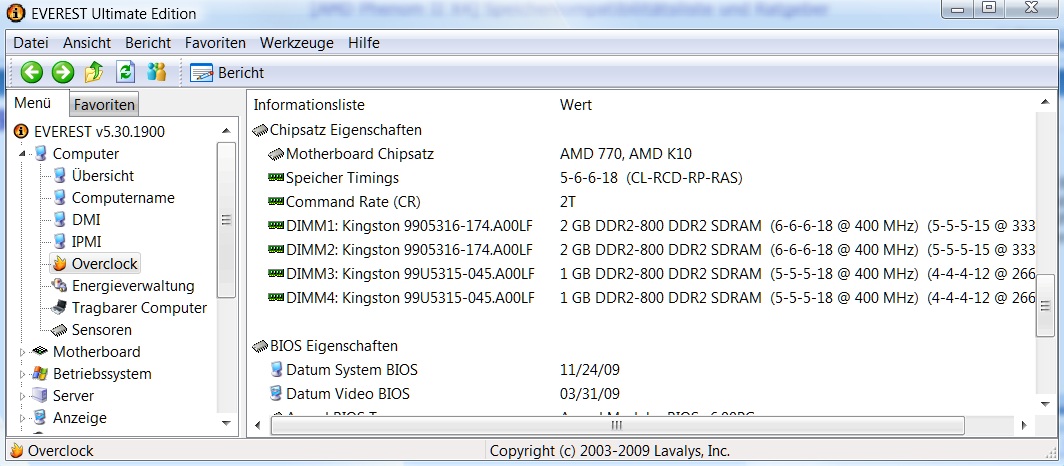Open the Favoriten menu in the menu bar
The image size is (1064, 466).
(215, 43)
